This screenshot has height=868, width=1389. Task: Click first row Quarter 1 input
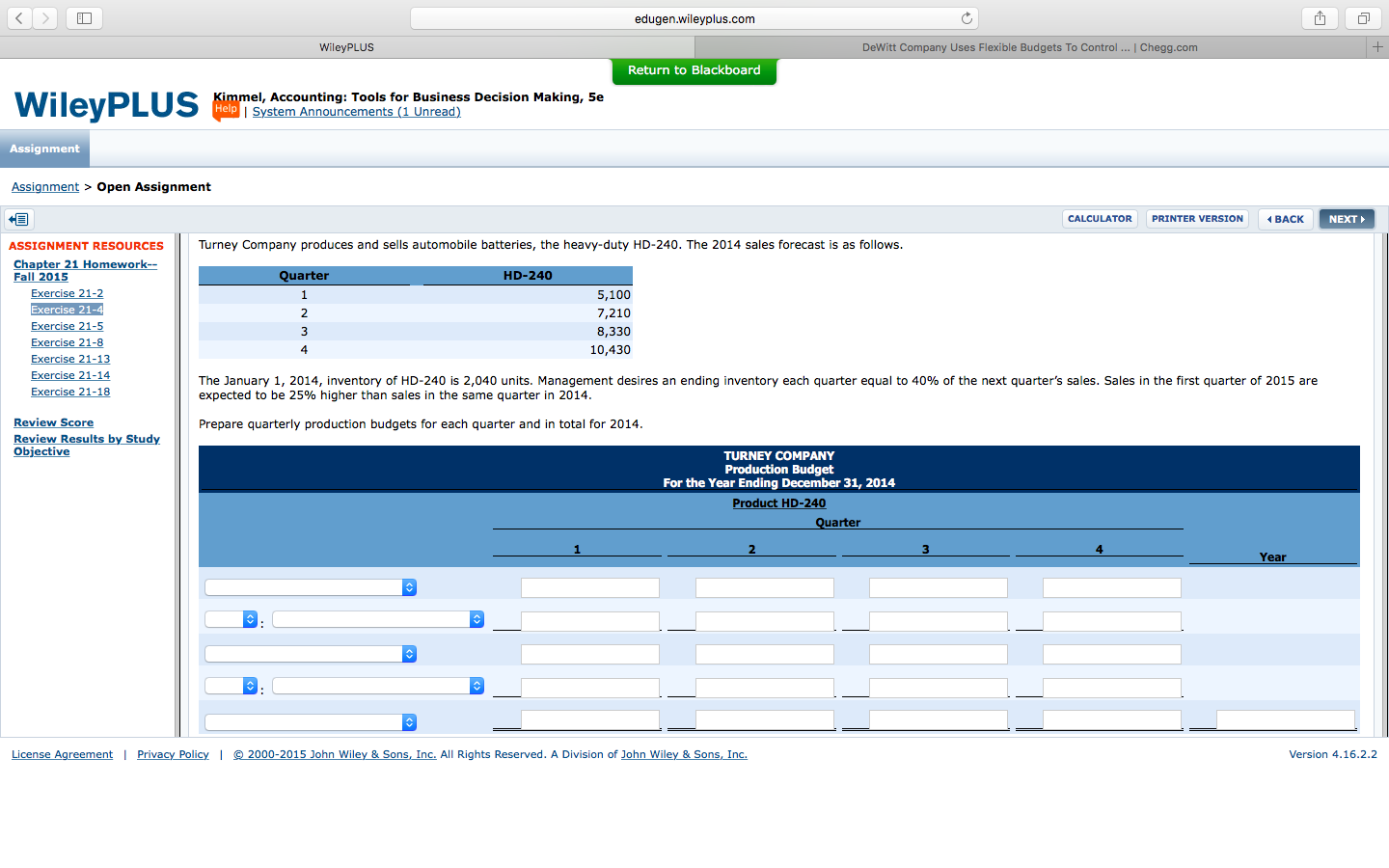tap(590, 588)
